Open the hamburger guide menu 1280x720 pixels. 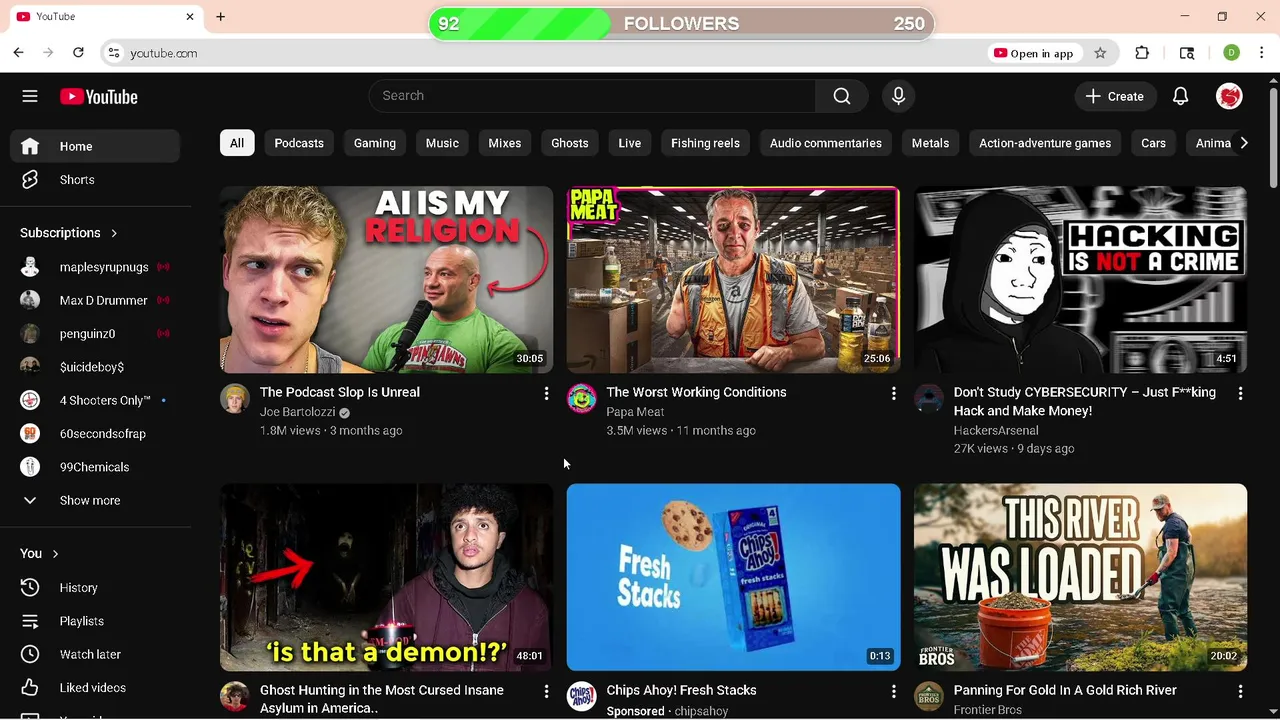coord(30,96)
